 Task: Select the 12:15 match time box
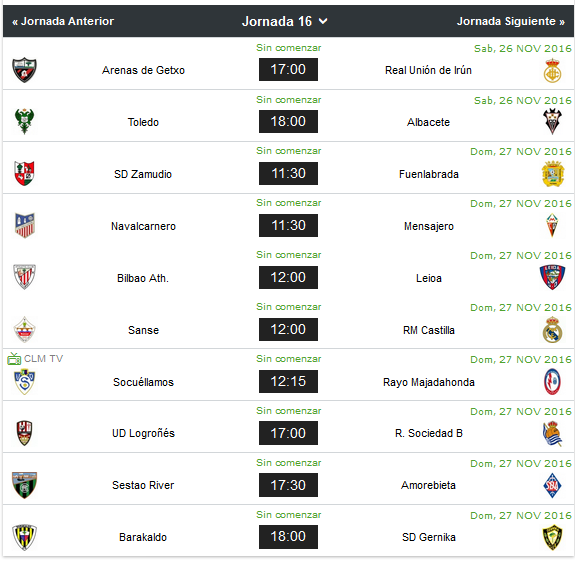(x=288, y=381)
